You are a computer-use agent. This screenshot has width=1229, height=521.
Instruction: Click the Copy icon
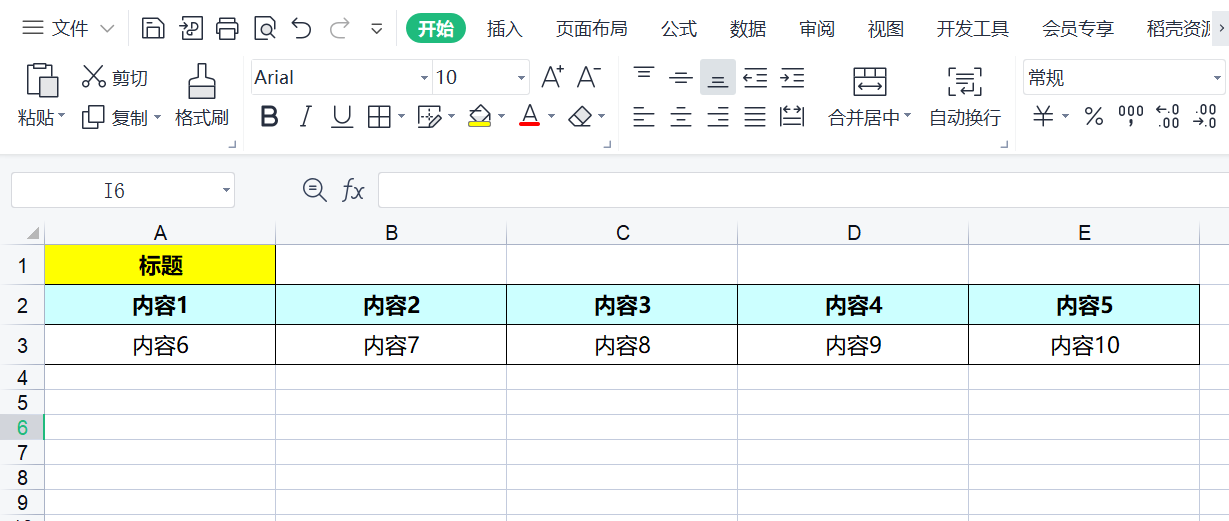(x=93, y=118)
